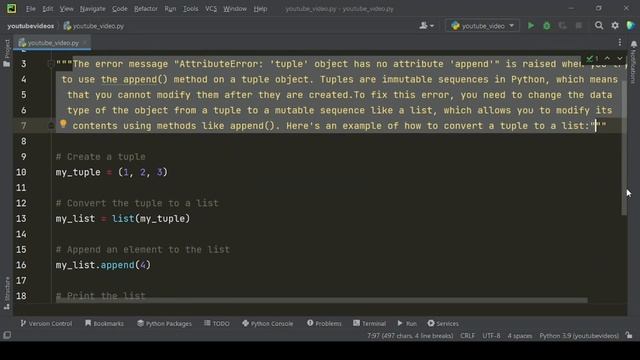Show the intention lightbulb actions

(x=63, y=124)
